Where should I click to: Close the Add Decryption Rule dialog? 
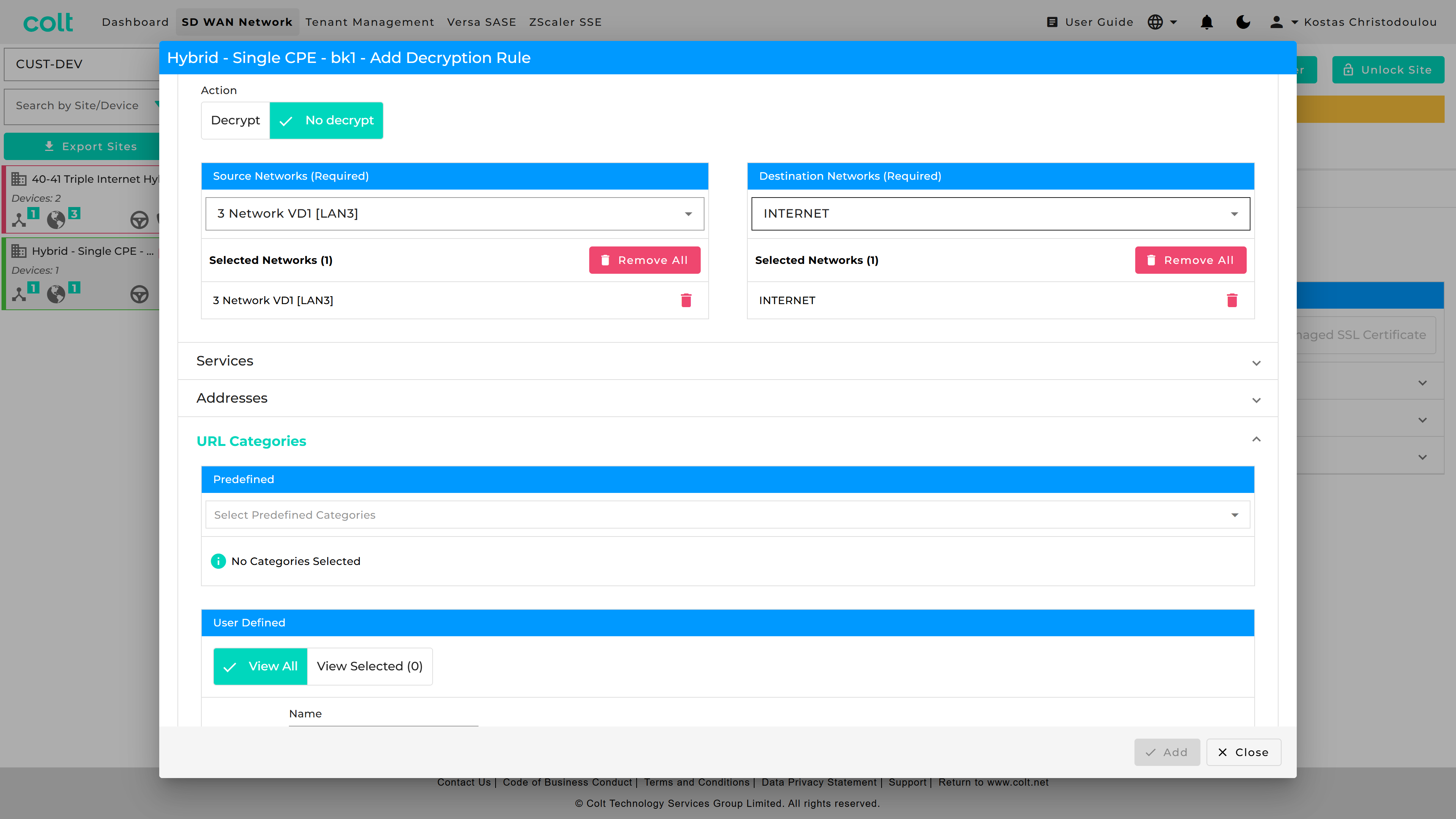click(x=1244, y=752)
